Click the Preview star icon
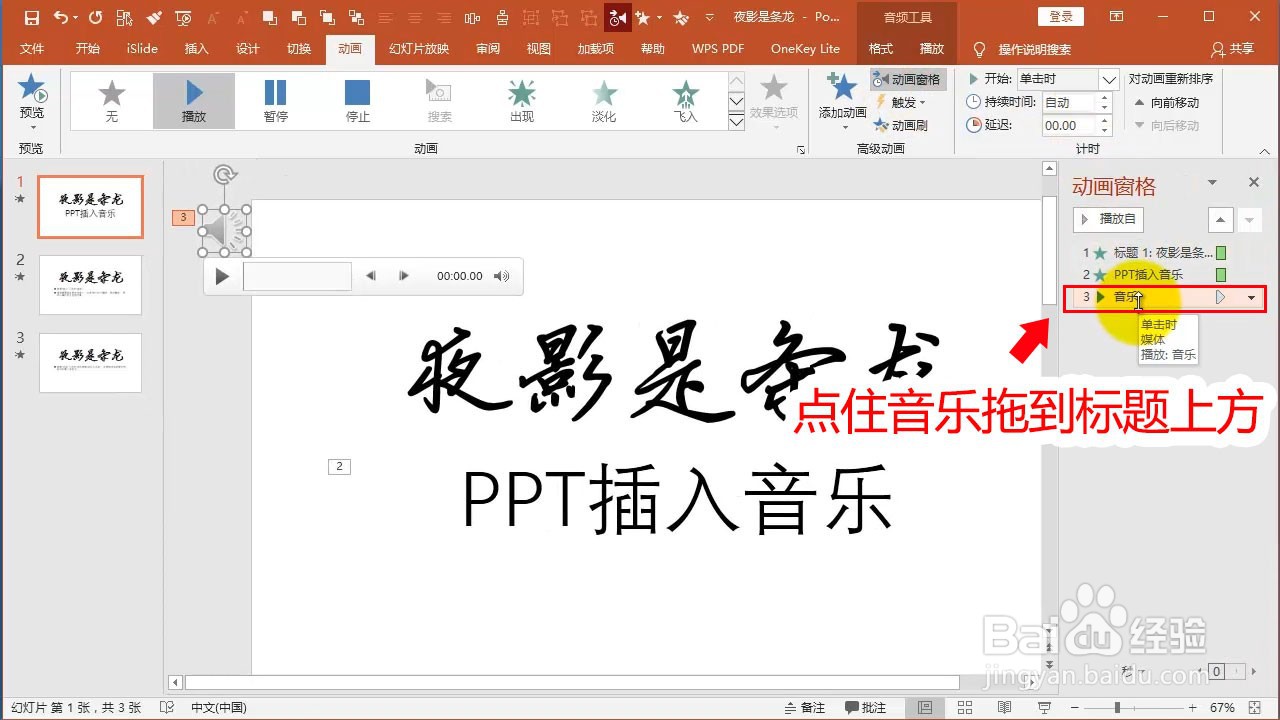1280x720 pixels. 32,89
